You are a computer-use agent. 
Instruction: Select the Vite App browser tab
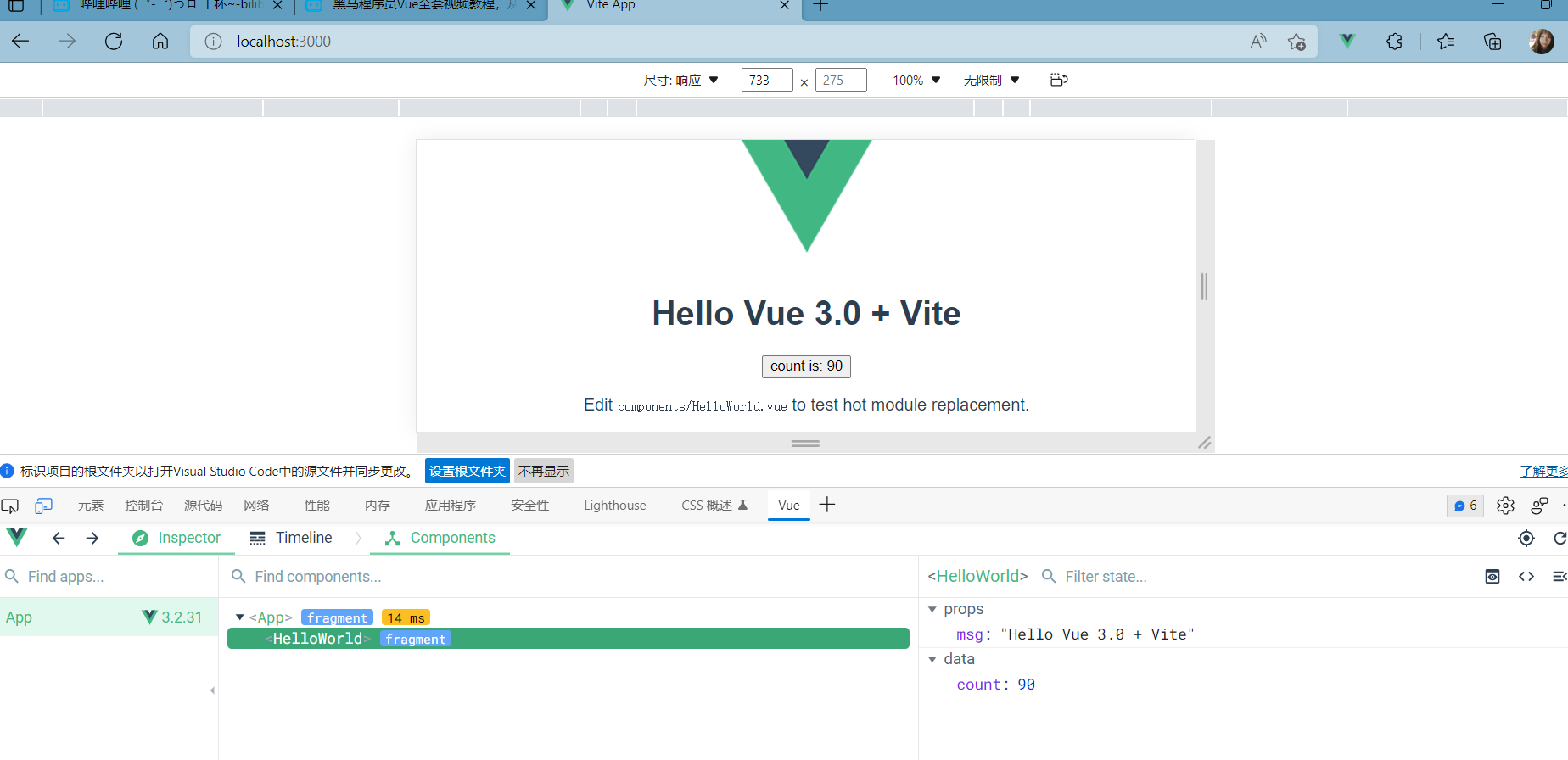pyautogui.click(x=675, y=6)
